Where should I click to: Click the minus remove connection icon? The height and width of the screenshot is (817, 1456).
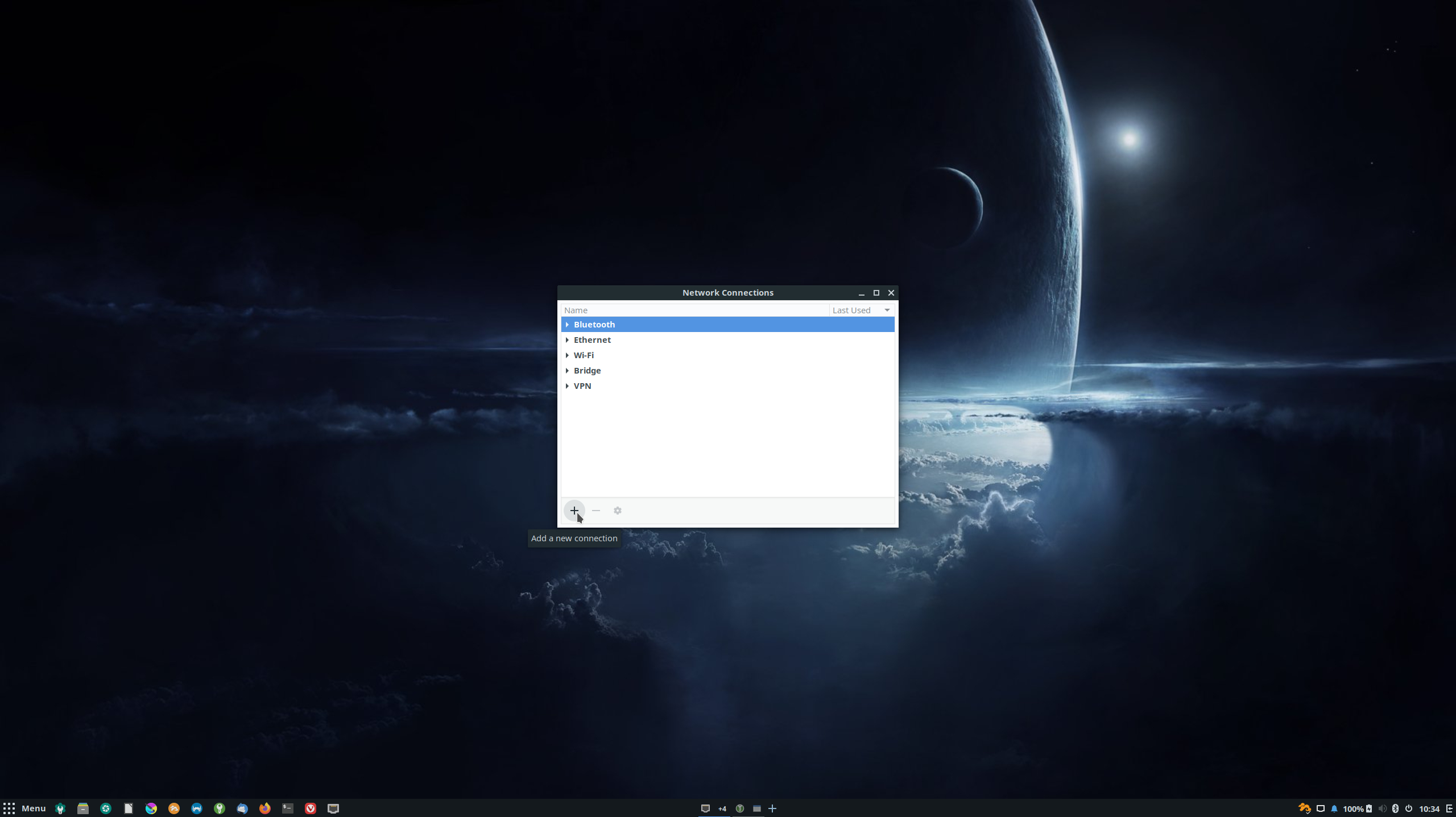595,511
